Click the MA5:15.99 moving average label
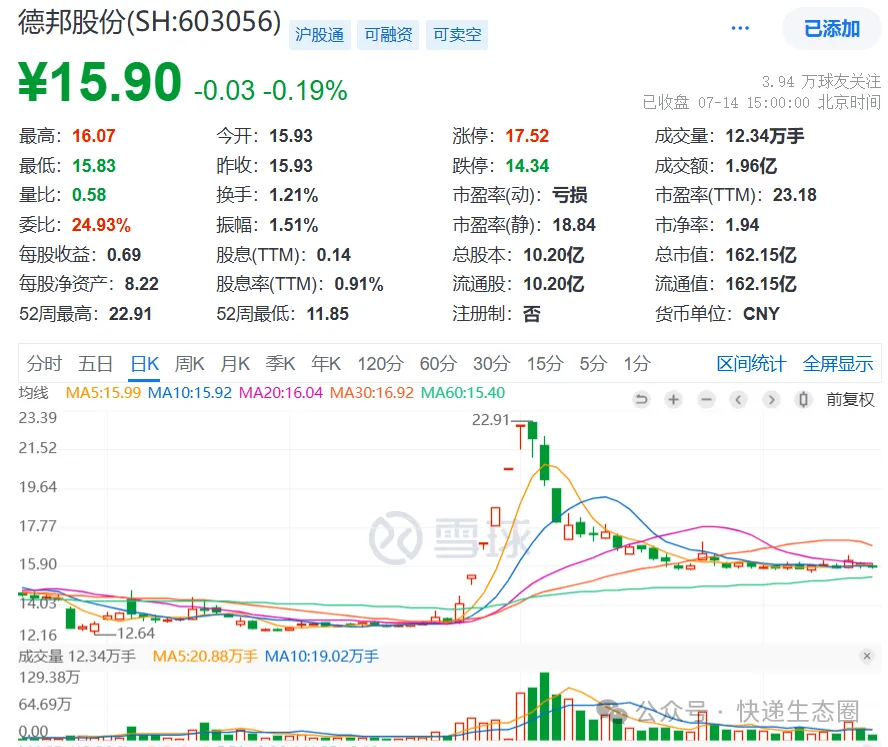This screenshot has width=888, height=747. pyautogui.click(x=103, y=392)
